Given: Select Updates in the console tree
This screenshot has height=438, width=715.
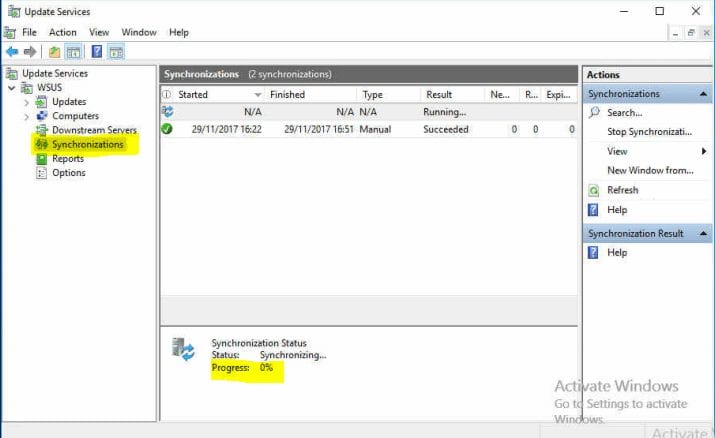Looking at the screenshot, I should [69, 102].
